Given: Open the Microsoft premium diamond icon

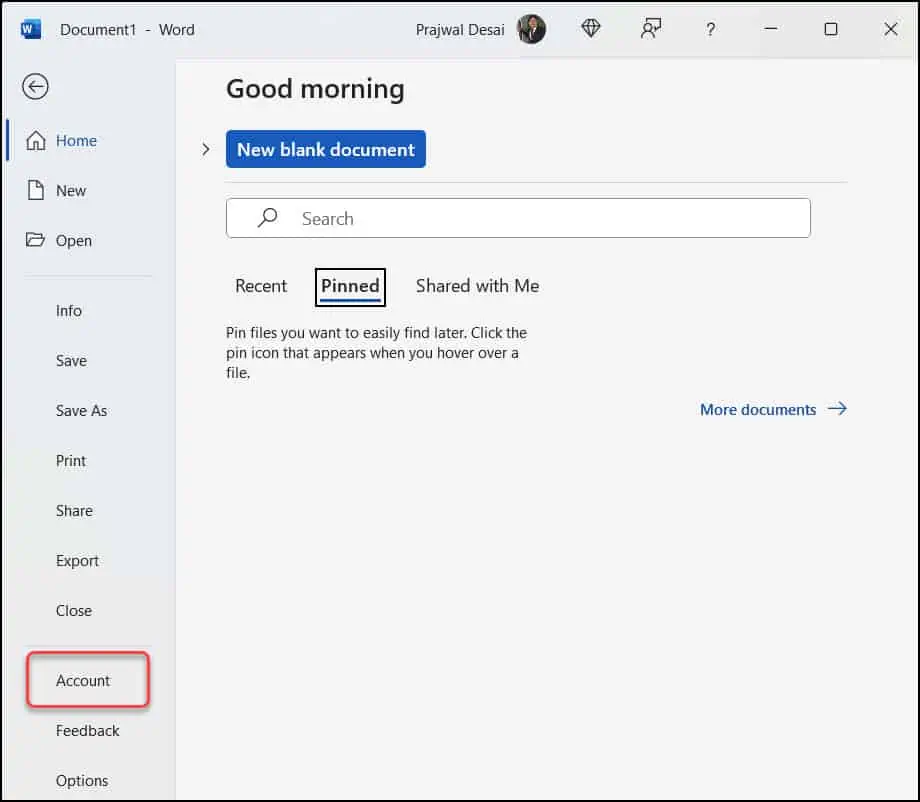Looking at the screenshot, I should coord(591,28).
